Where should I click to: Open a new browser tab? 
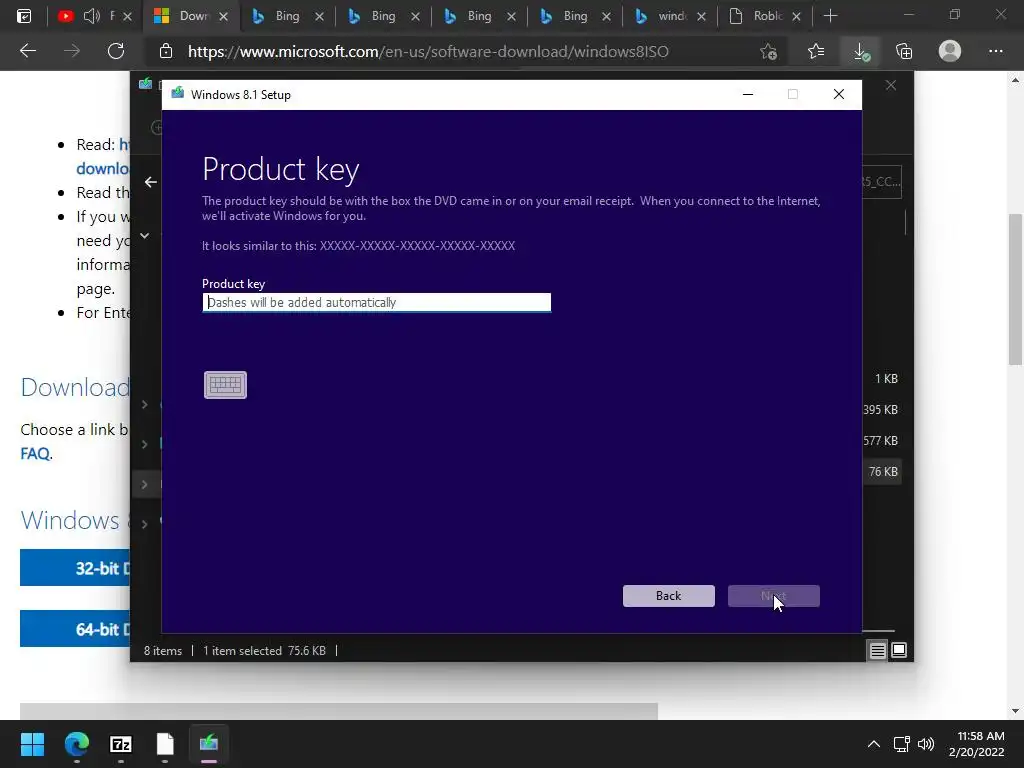coord(830,16)
